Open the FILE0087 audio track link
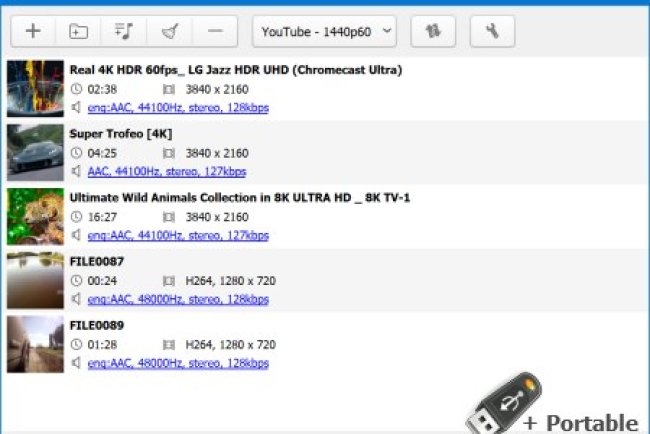Viewport: 650px width, 434px height. 177,298
